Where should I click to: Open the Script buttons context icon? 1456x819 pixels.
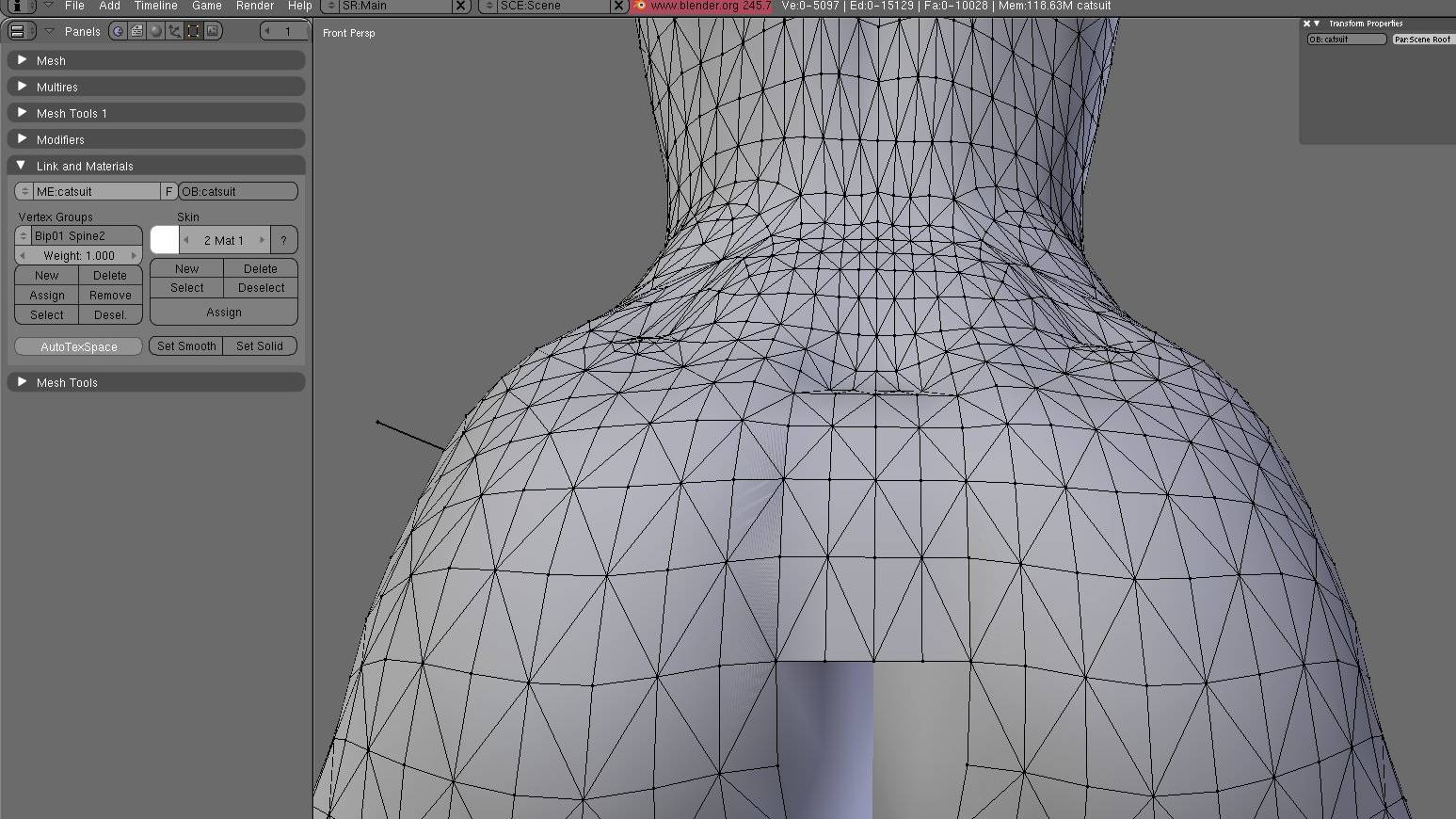click(x=136, y=31)
